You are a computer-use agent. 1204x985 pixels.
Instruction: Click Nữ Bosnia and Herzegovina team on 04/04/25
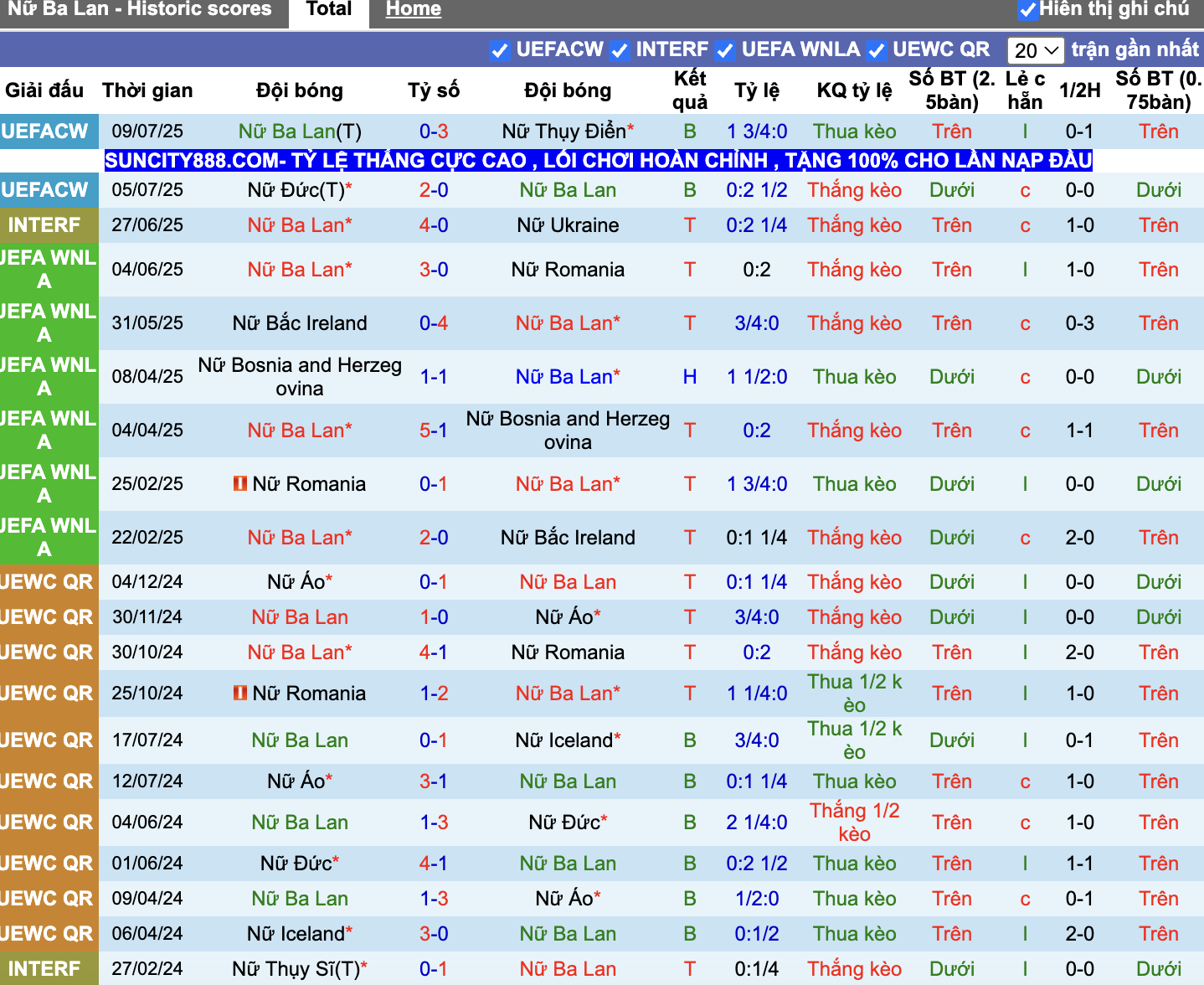click(x=568, y=431)
